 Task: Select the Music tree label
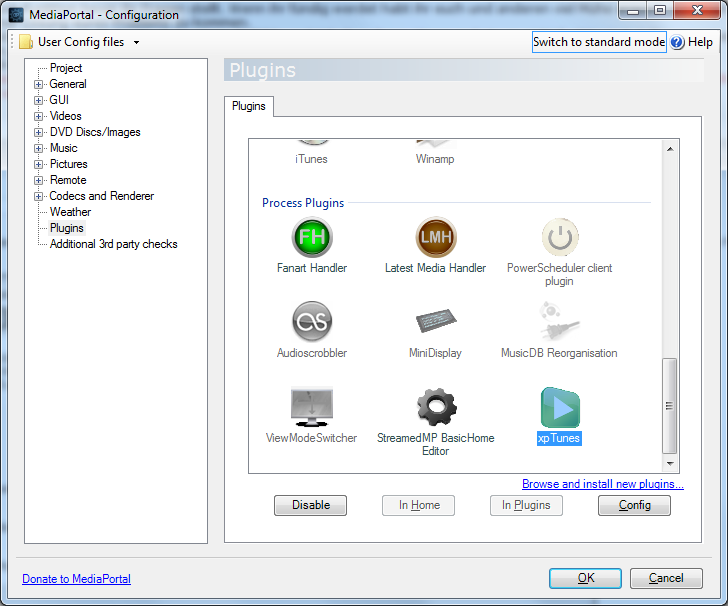[64, 148]
